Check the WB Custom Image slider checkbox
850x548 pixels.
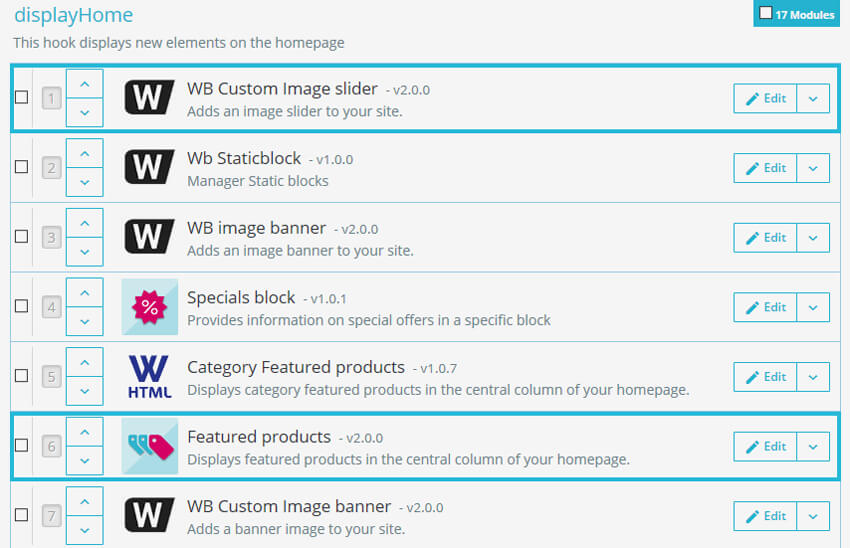click(22, 98)
